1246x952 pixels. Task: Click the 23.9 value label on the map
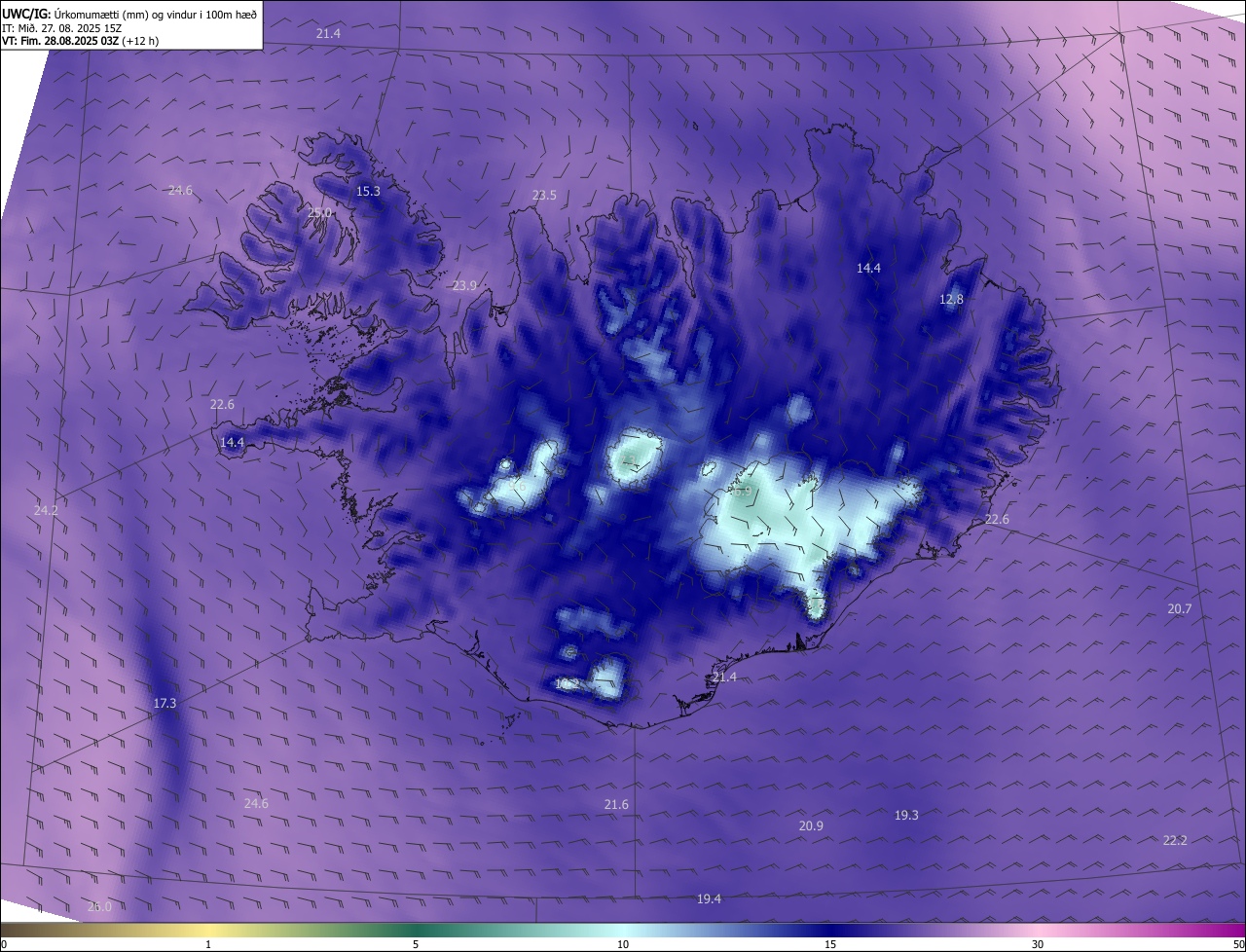[x=464, y=286]
